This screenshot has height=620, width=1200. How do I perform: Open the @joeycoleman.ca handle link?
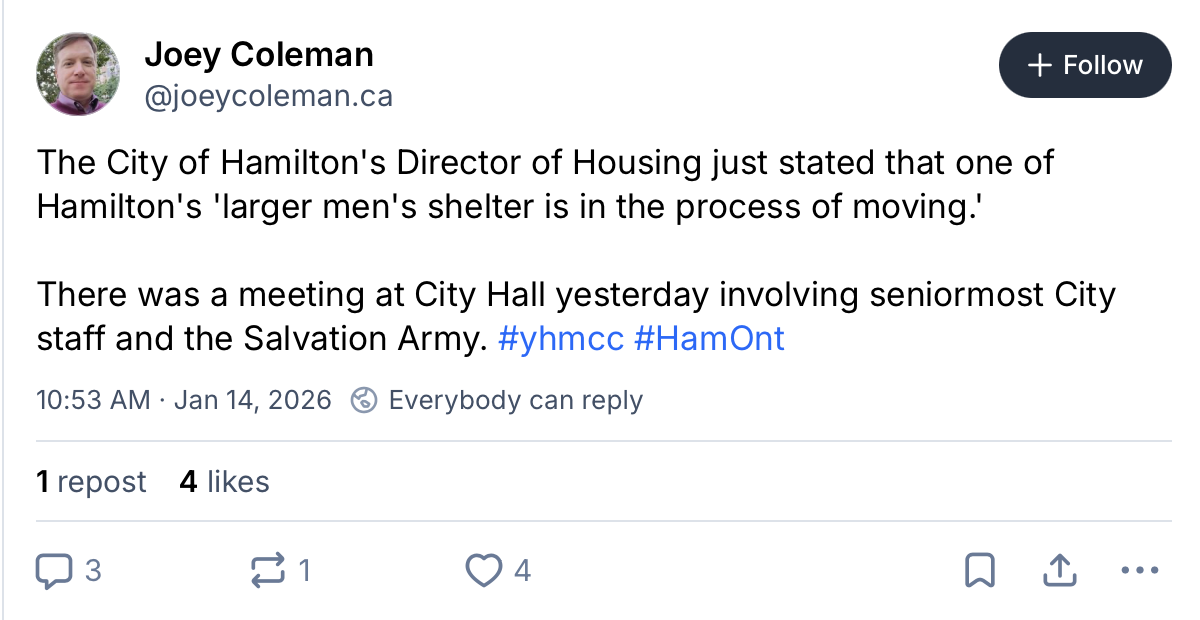[268, 97]
